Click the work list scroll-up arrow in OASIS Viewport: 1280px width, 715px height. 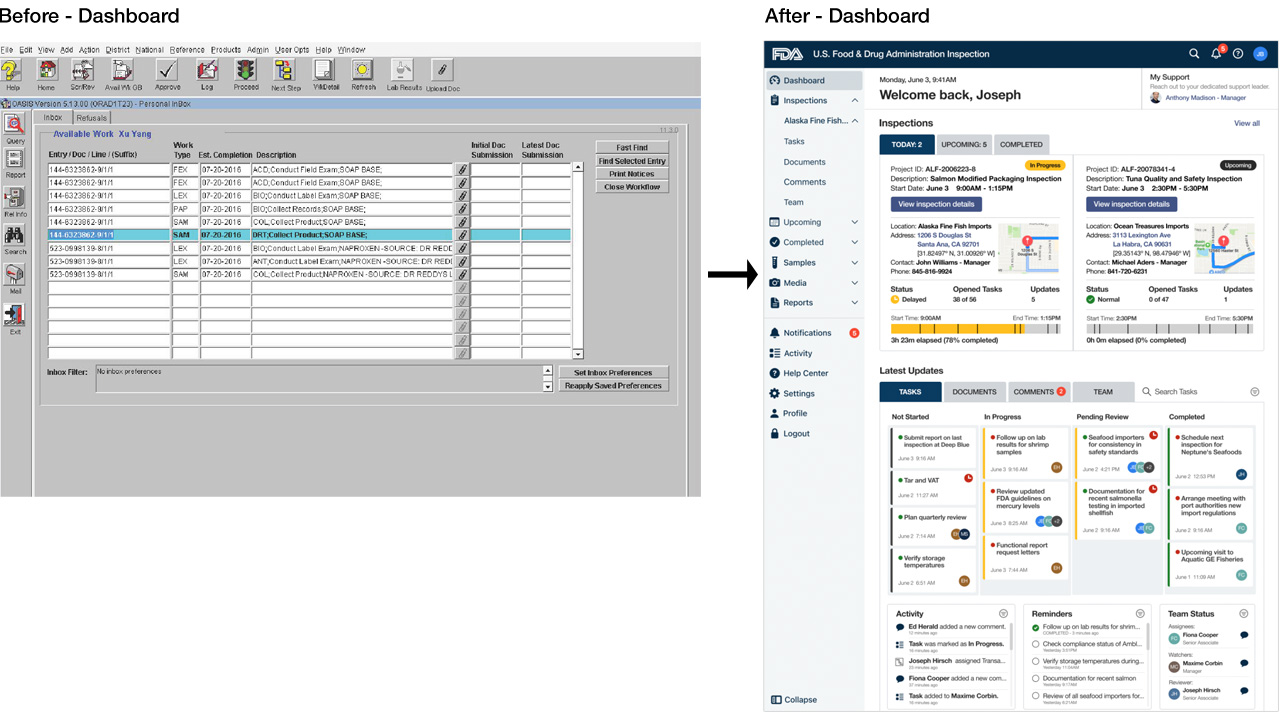point(578,168)
